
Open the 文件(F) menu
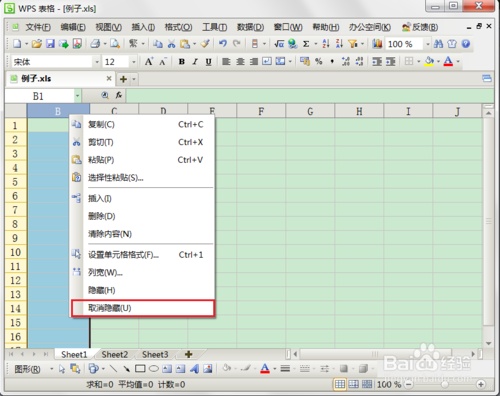point(38,27)
